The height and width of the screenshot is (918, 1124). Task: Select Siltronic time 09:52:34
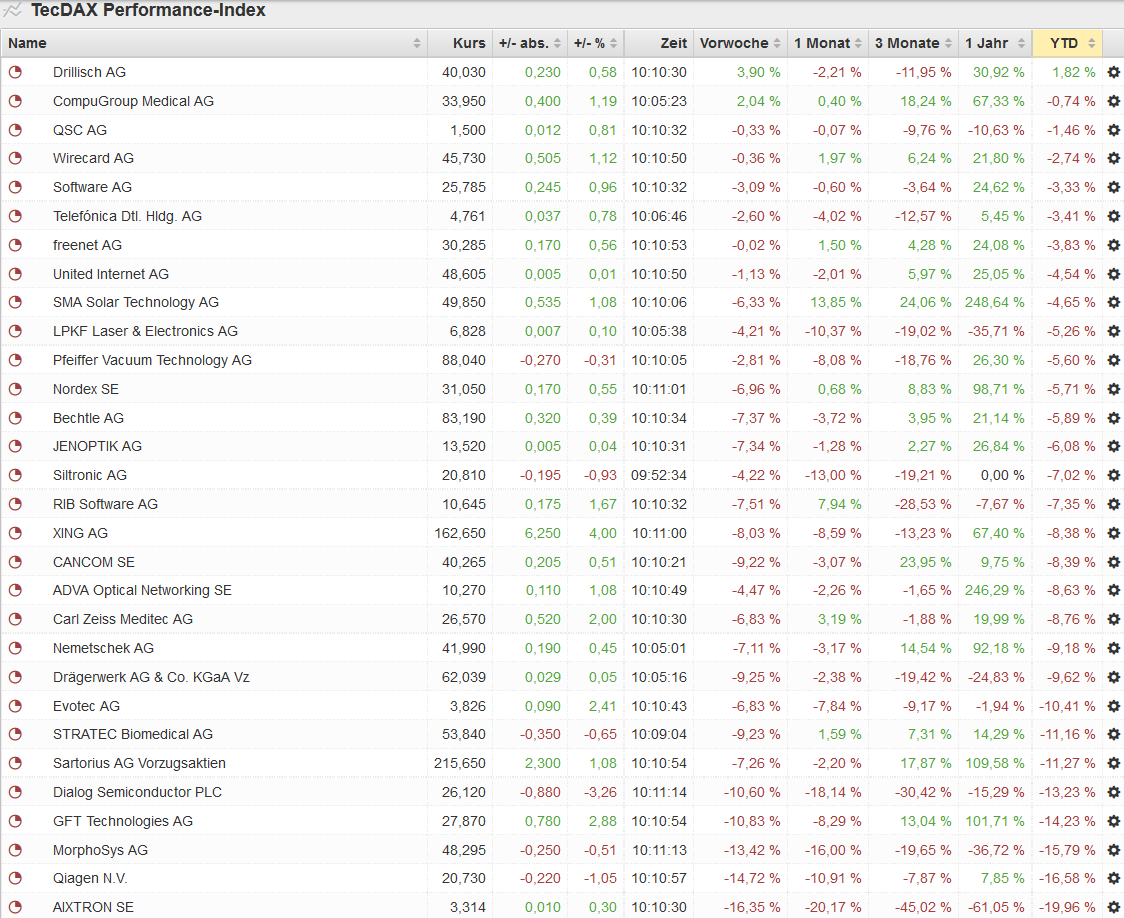659,475
